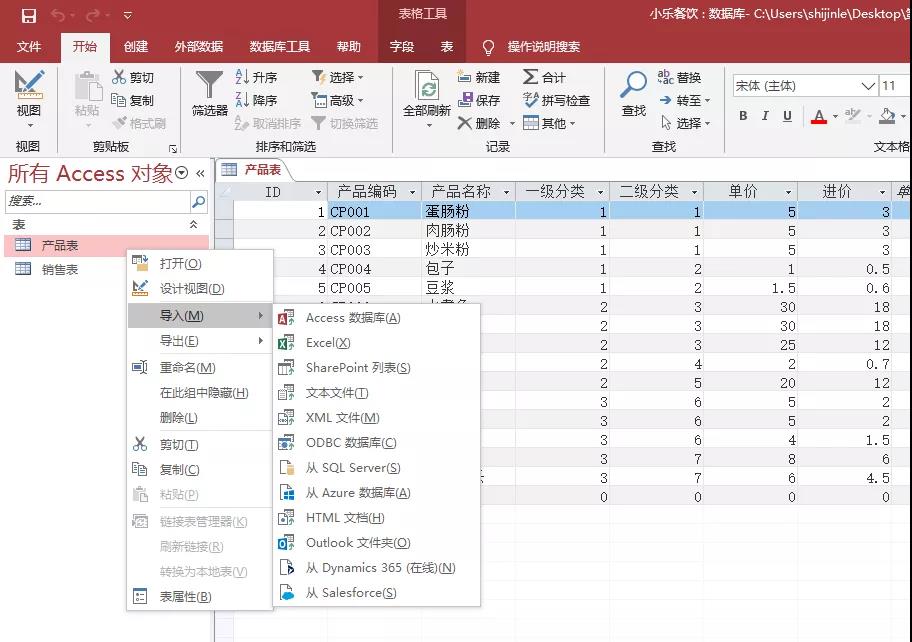
Task: Click 复制 in the ribbon clipboard group
Action: coord(132,100)
